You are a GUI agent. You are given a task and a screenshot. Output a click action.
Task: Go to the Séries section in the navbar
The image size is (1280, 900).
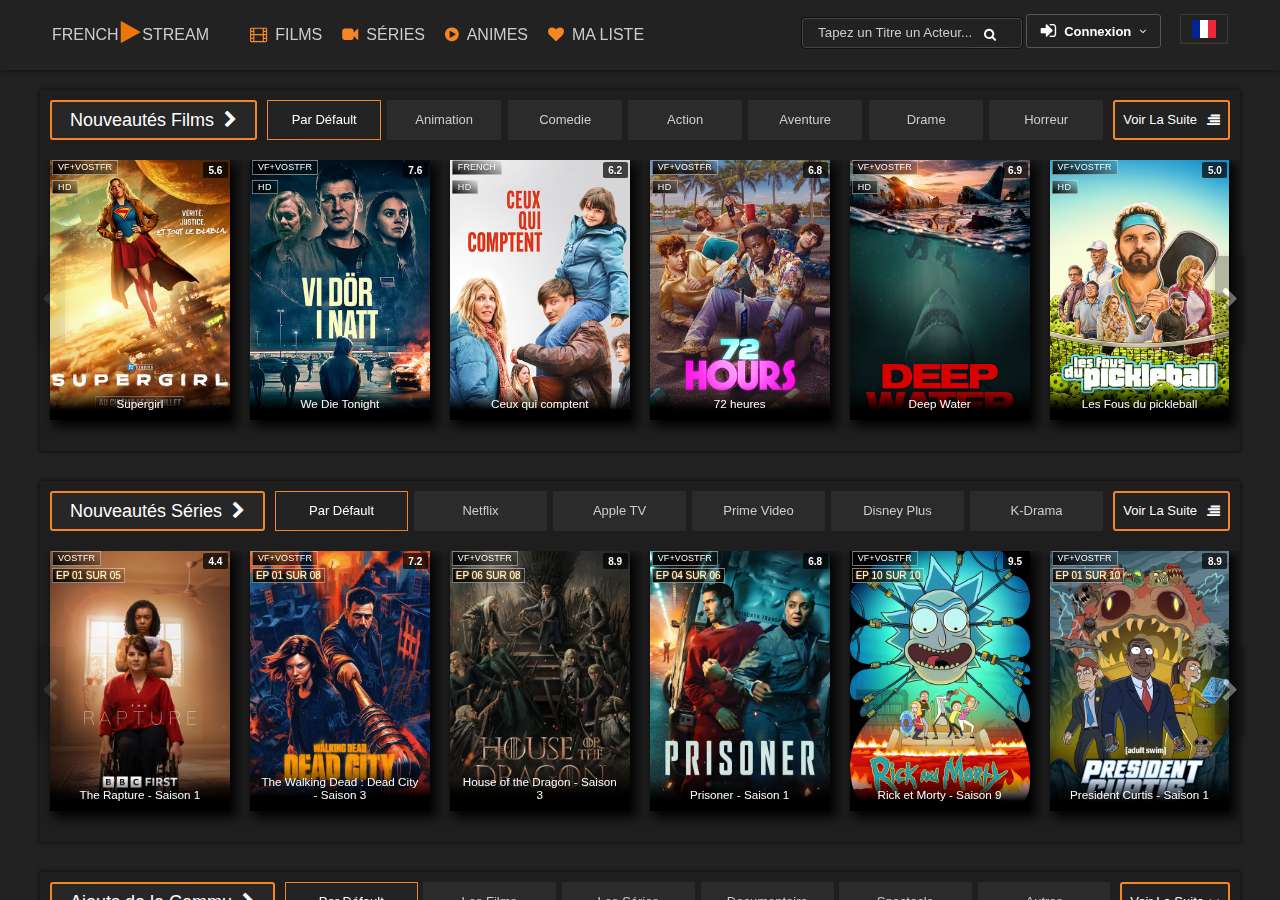point(383,35)
